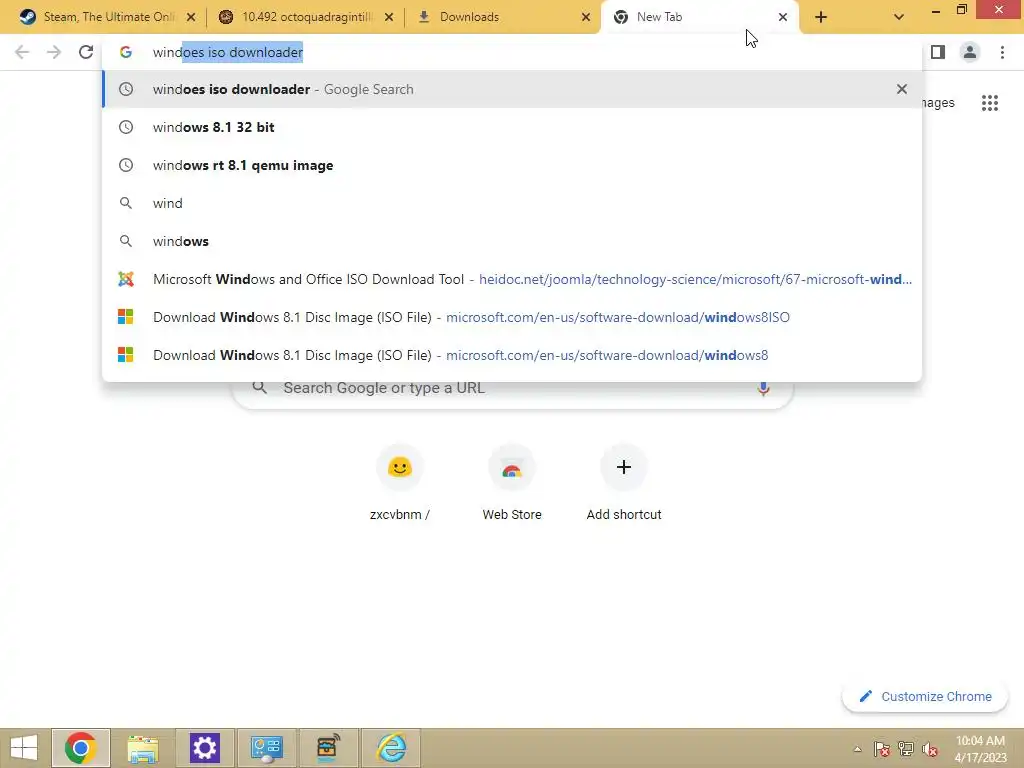Open the Chrome three-dot menu
The width and height of the screenshot is (1024, 768).
[x=1002, y=52]
